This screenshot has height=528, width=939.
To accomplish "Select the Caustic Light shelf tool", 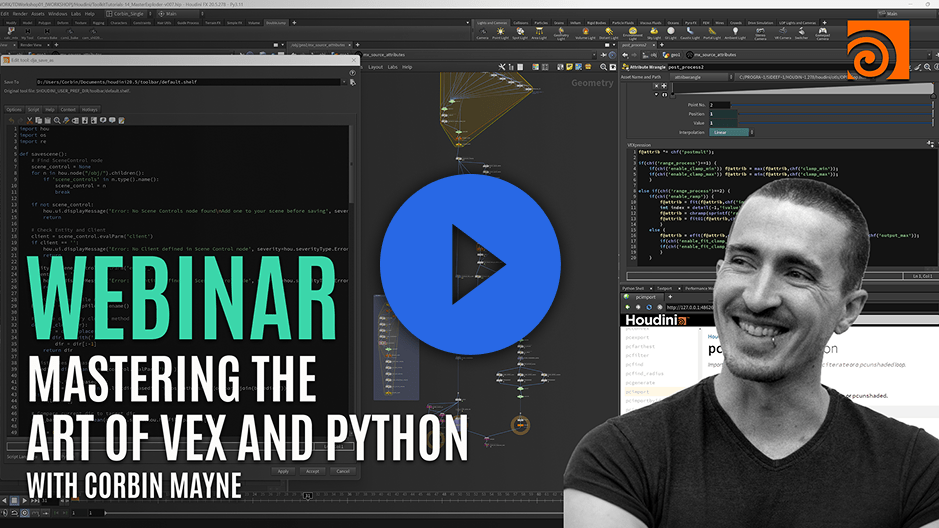I will pyautogui.click(x=690, y=34).
